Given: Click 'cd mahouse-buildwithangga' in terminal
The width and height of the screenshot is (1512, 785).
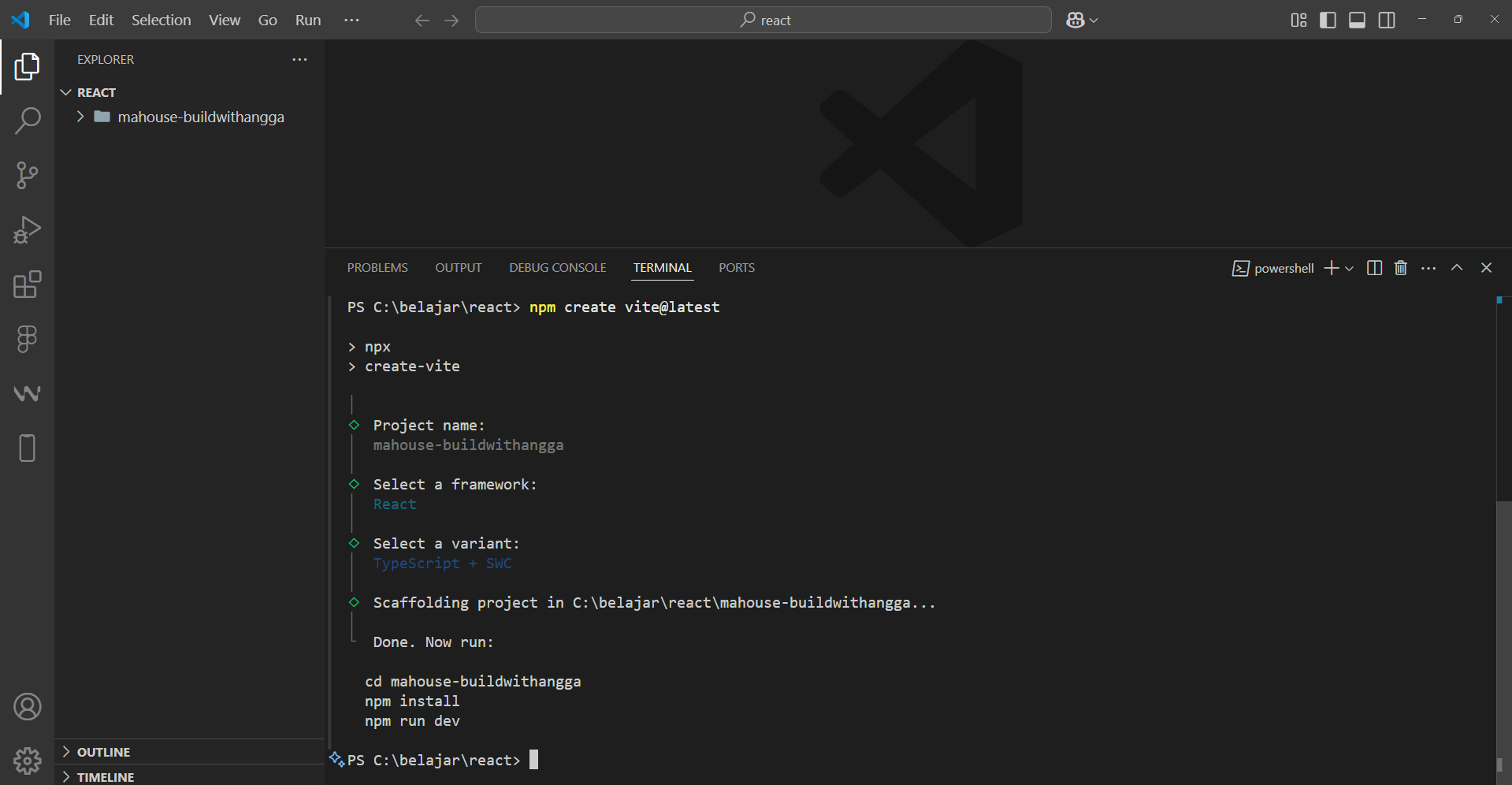Looking at the screenshot, I should click(473, 681).
